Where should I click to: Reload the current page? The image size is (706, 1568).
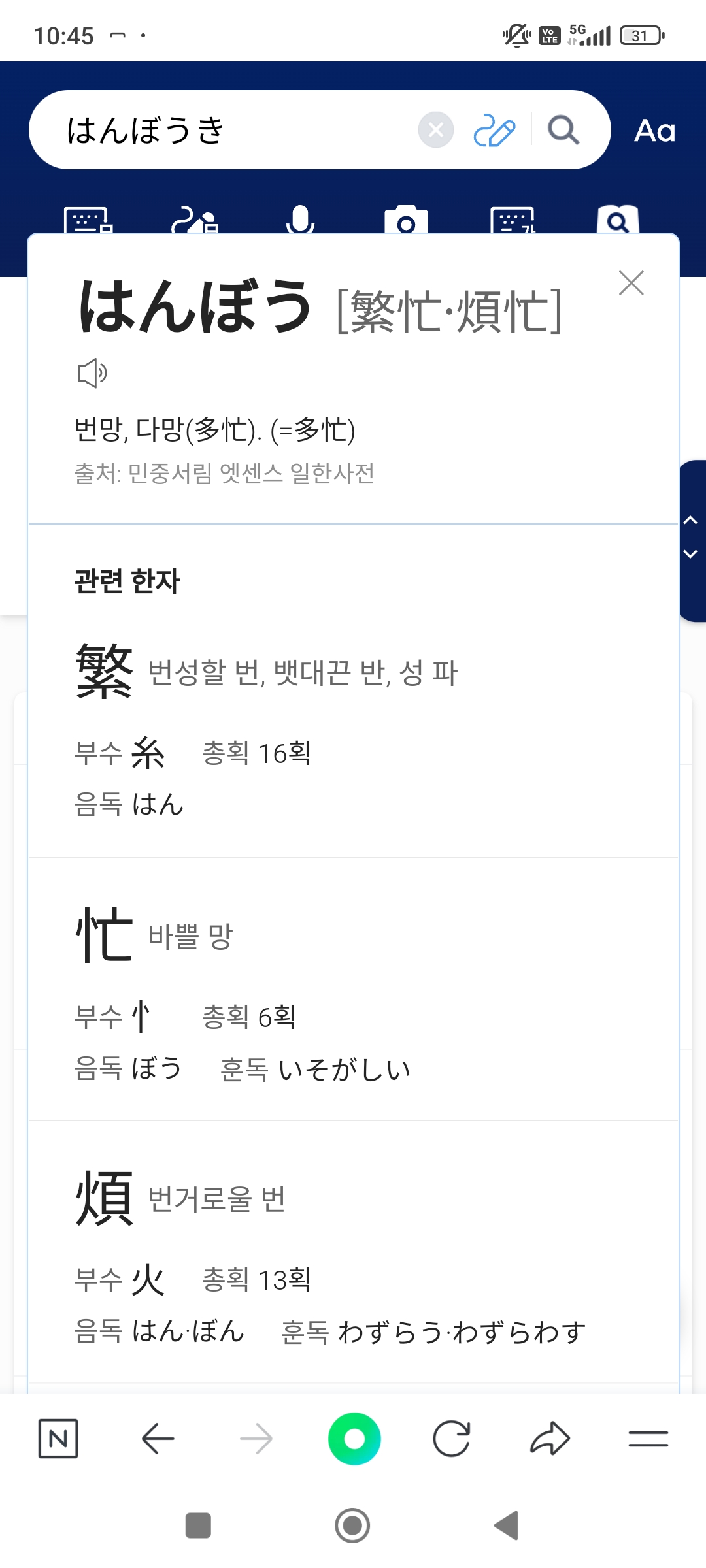coord(452,1439)
